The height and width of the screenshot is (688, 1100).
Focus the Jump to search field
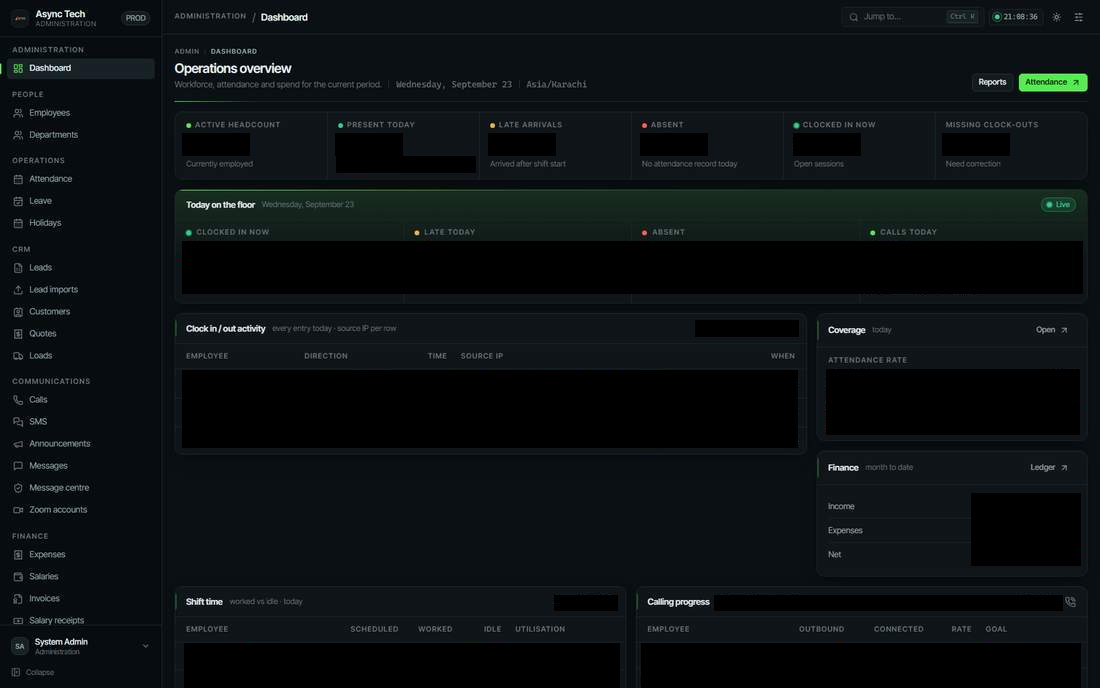click(x=911, y=17)
